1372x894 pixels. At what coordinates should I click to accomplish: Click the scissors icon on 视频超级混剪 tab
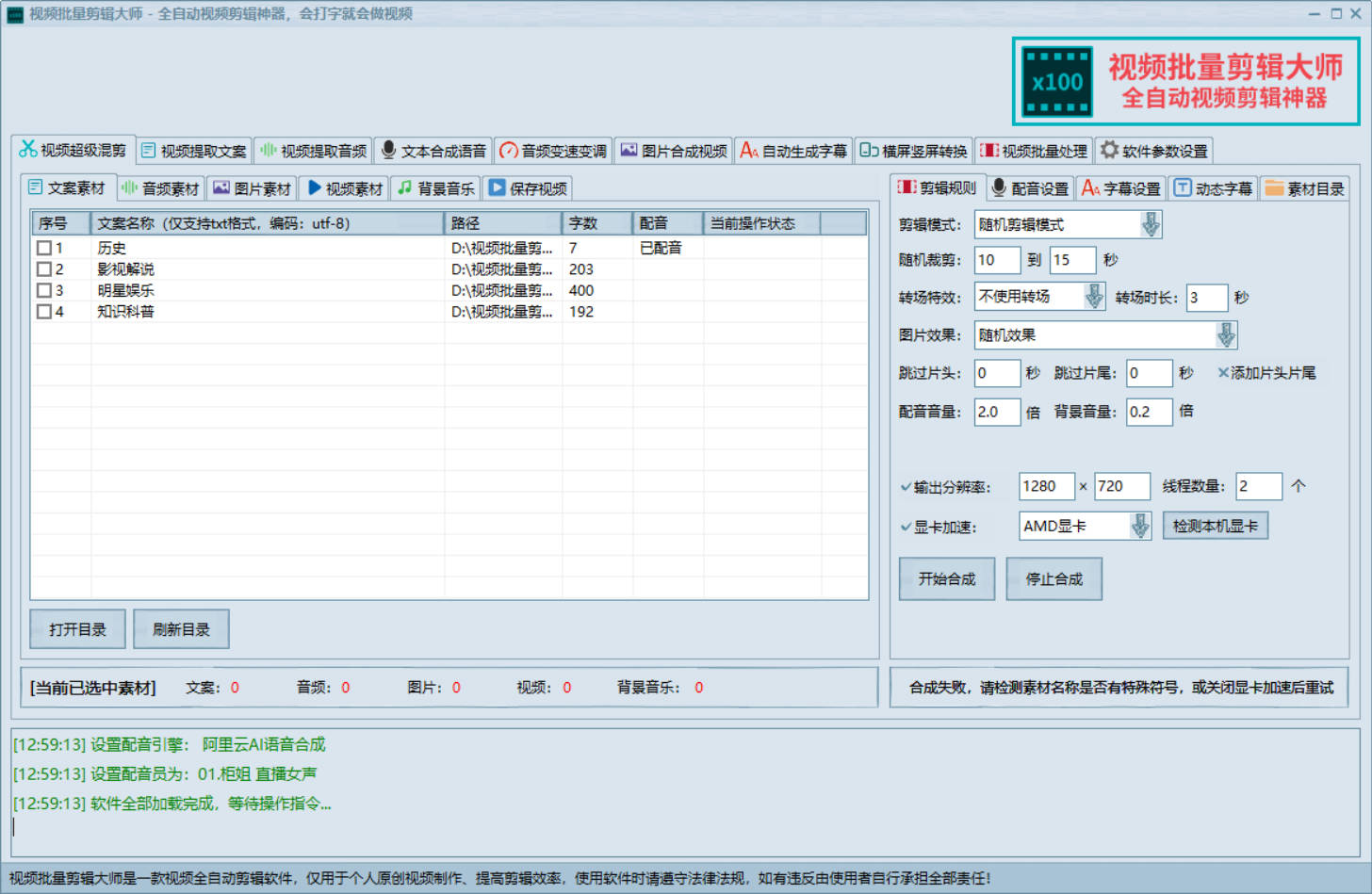point(27,149)
